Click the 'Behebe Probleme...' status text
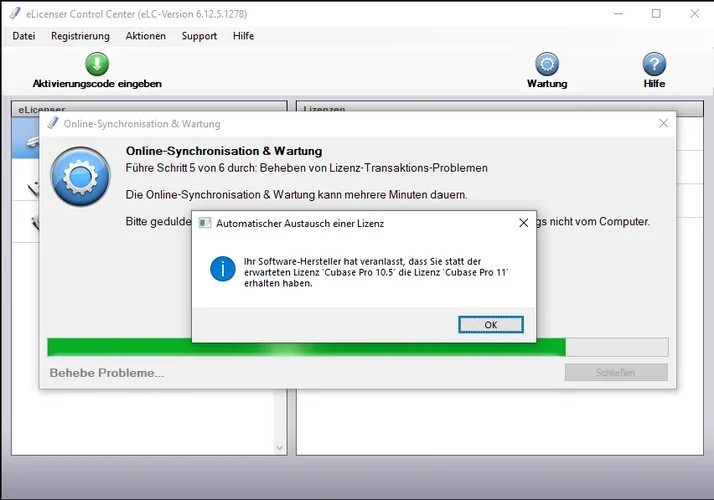Screen dimensions: 714x500 [107, 373]
